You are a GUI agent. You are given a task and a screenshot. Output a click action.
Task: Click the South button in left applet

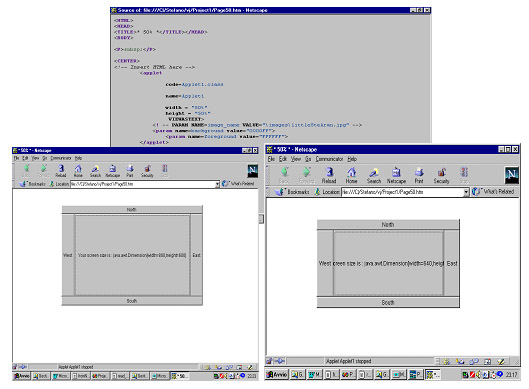point(132,301)
